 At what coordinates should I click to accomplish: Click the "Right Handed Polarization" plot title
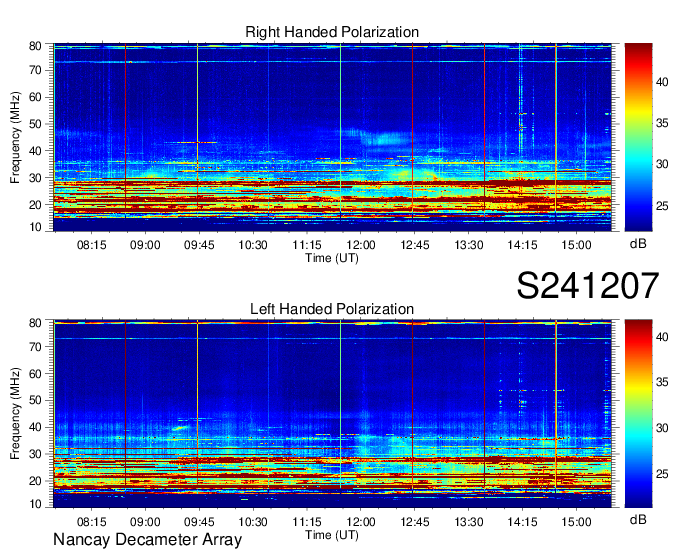(x=332, y=32)
